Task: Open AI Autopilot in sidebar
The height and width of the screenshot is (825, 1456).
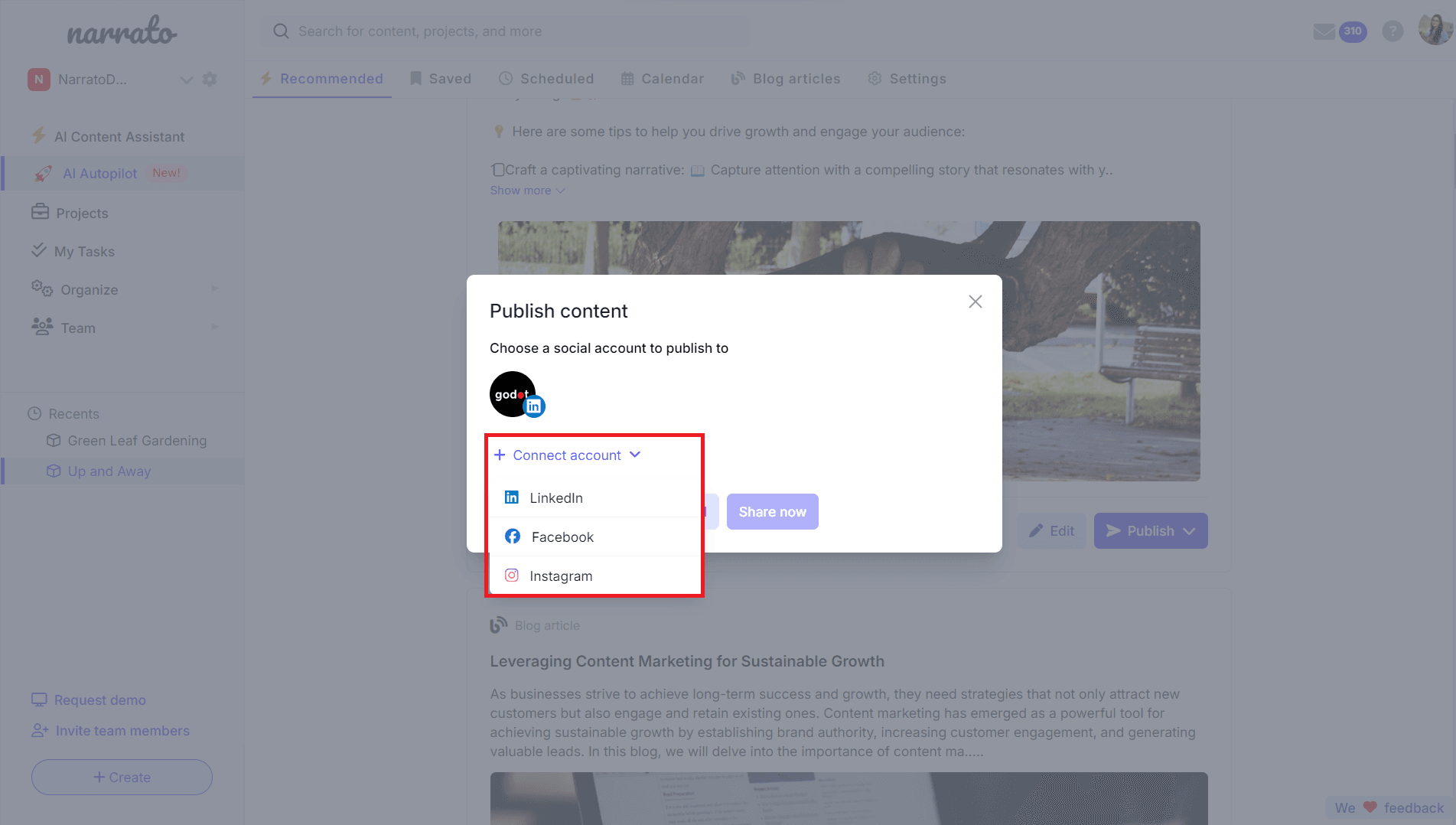Action: (x=99, y=174)
